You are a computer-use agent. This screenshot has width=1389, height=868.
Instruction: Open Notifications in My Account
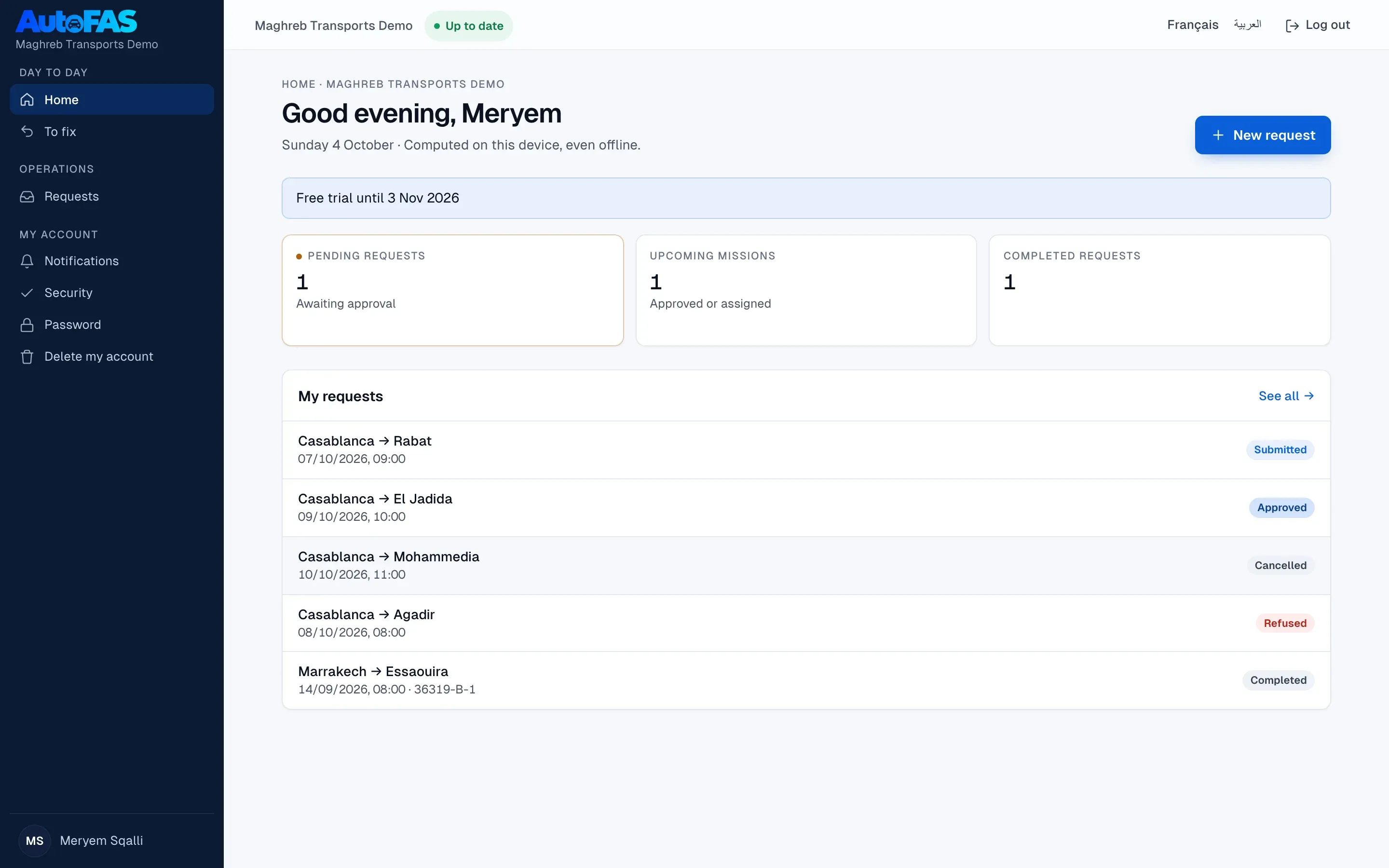pos(112,261)
